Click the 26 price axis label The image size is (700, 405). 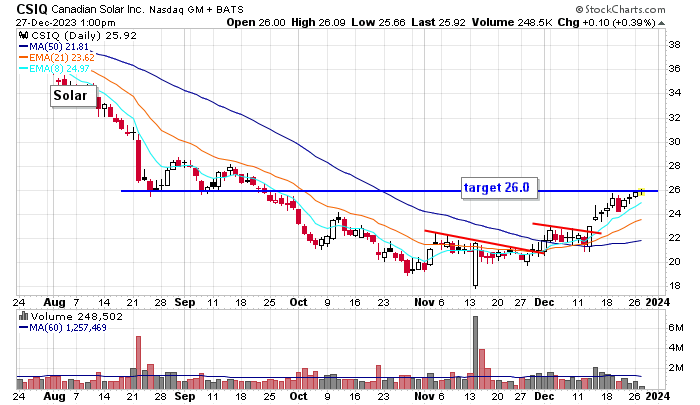(674, 190)
